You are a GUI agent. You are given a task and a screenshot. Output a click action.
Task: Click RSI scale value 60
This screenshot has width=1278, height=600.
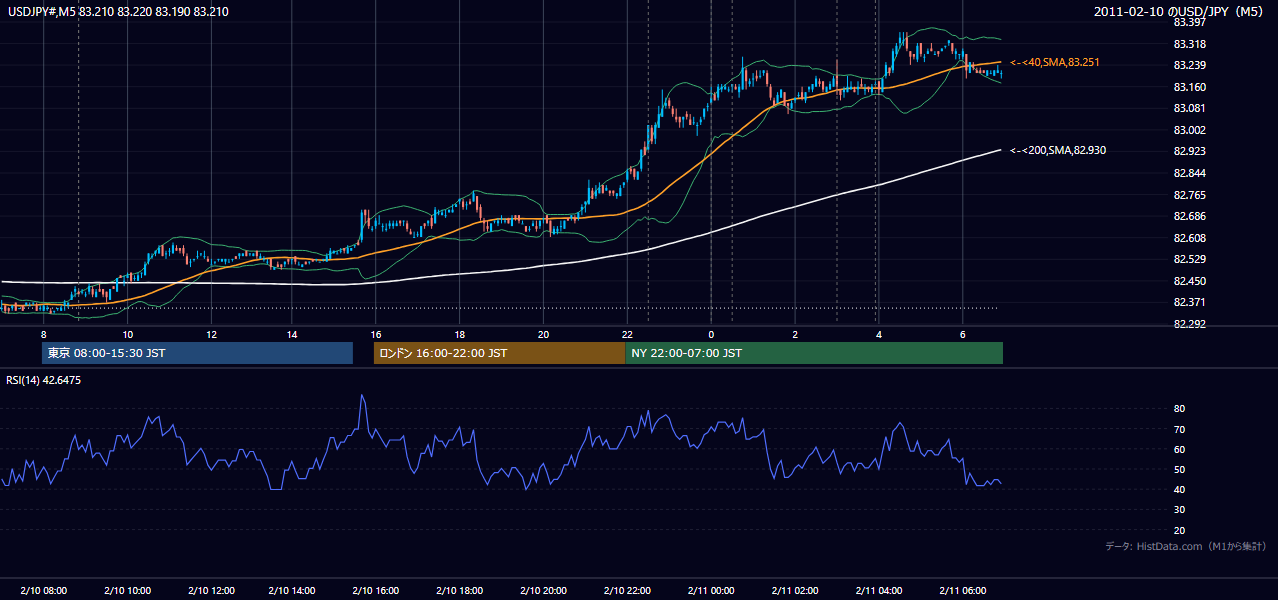click(1180, 449)
